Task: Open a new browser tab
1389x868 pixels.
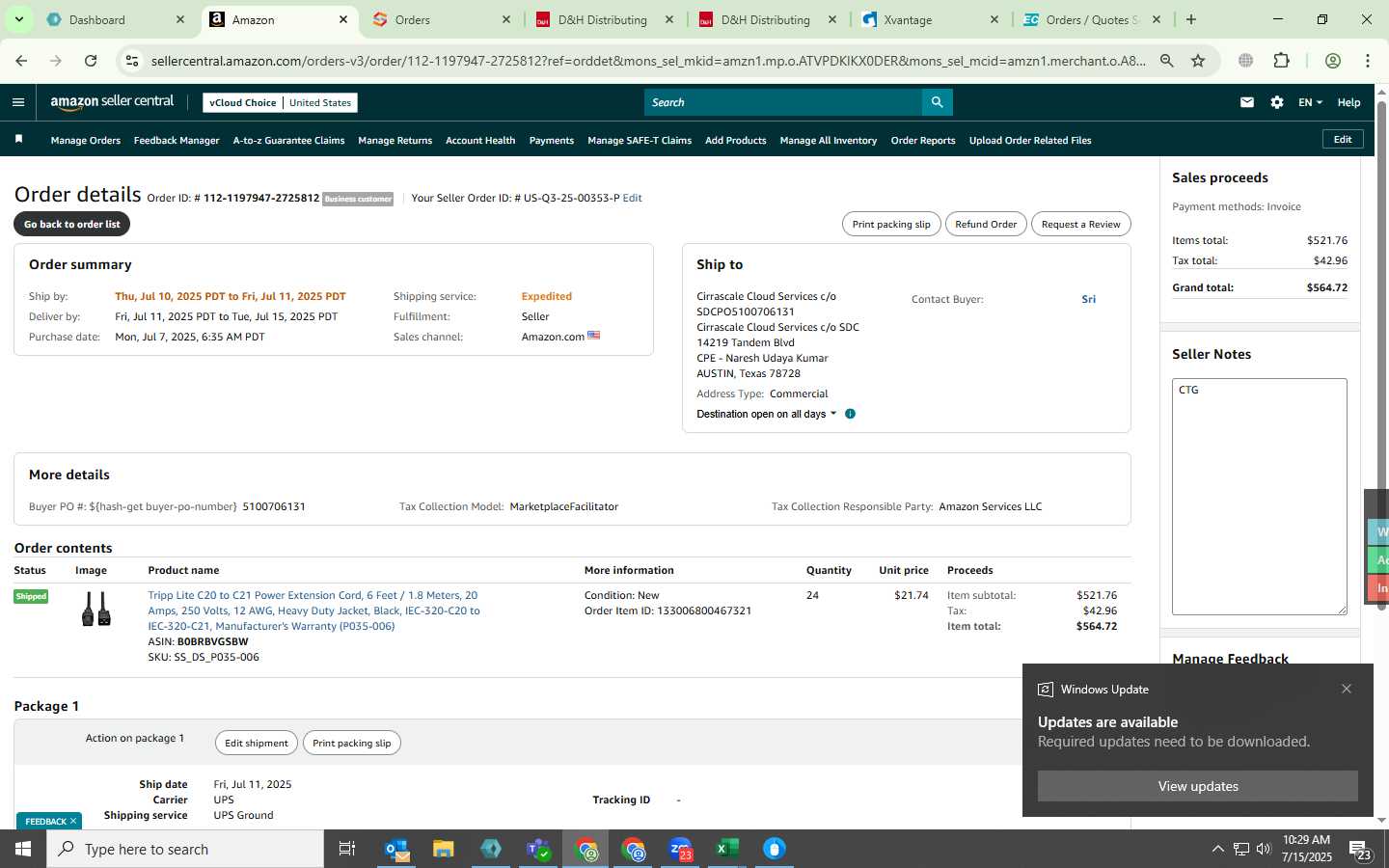Action: 1191,19
